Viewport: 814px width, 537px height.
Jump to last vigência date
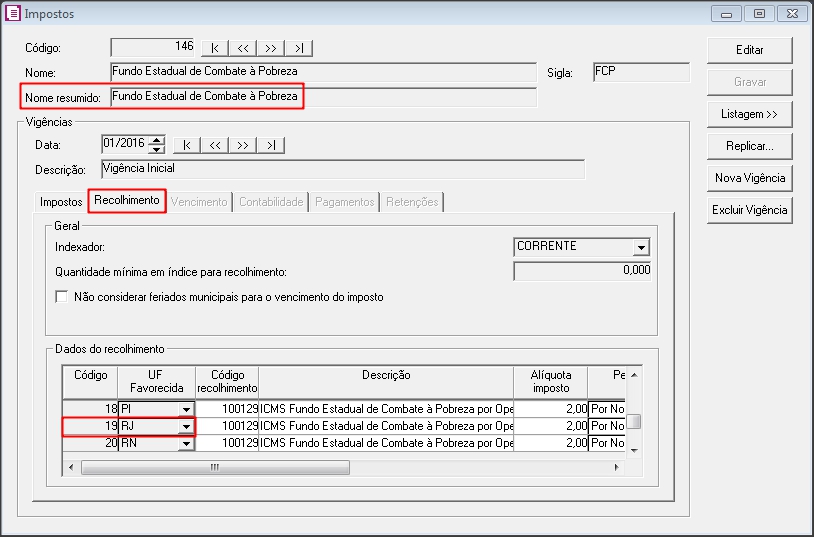click(271, 145)
